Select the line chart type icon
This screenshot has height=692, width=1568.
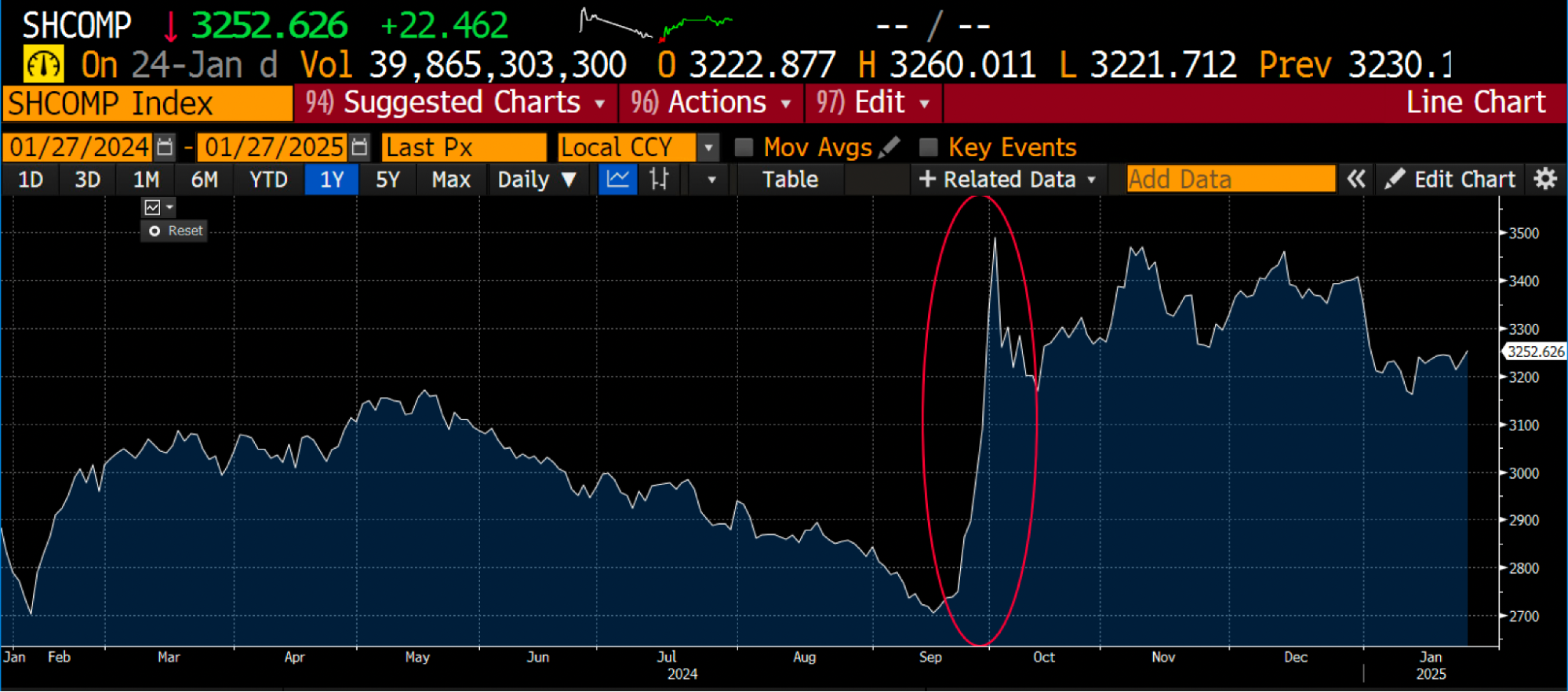618,179
